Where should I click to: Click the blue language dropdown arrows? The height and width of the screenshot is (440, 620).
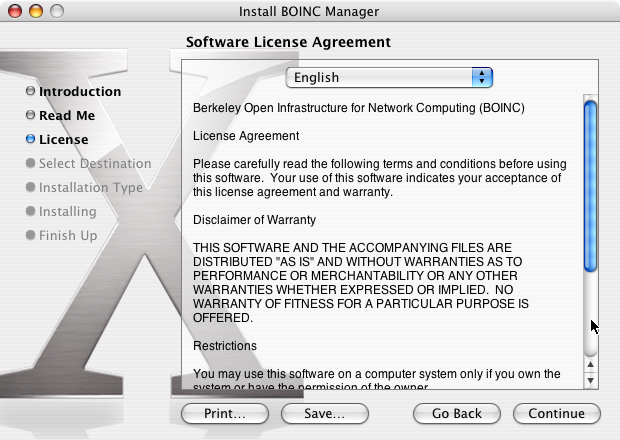click(482, 77)
